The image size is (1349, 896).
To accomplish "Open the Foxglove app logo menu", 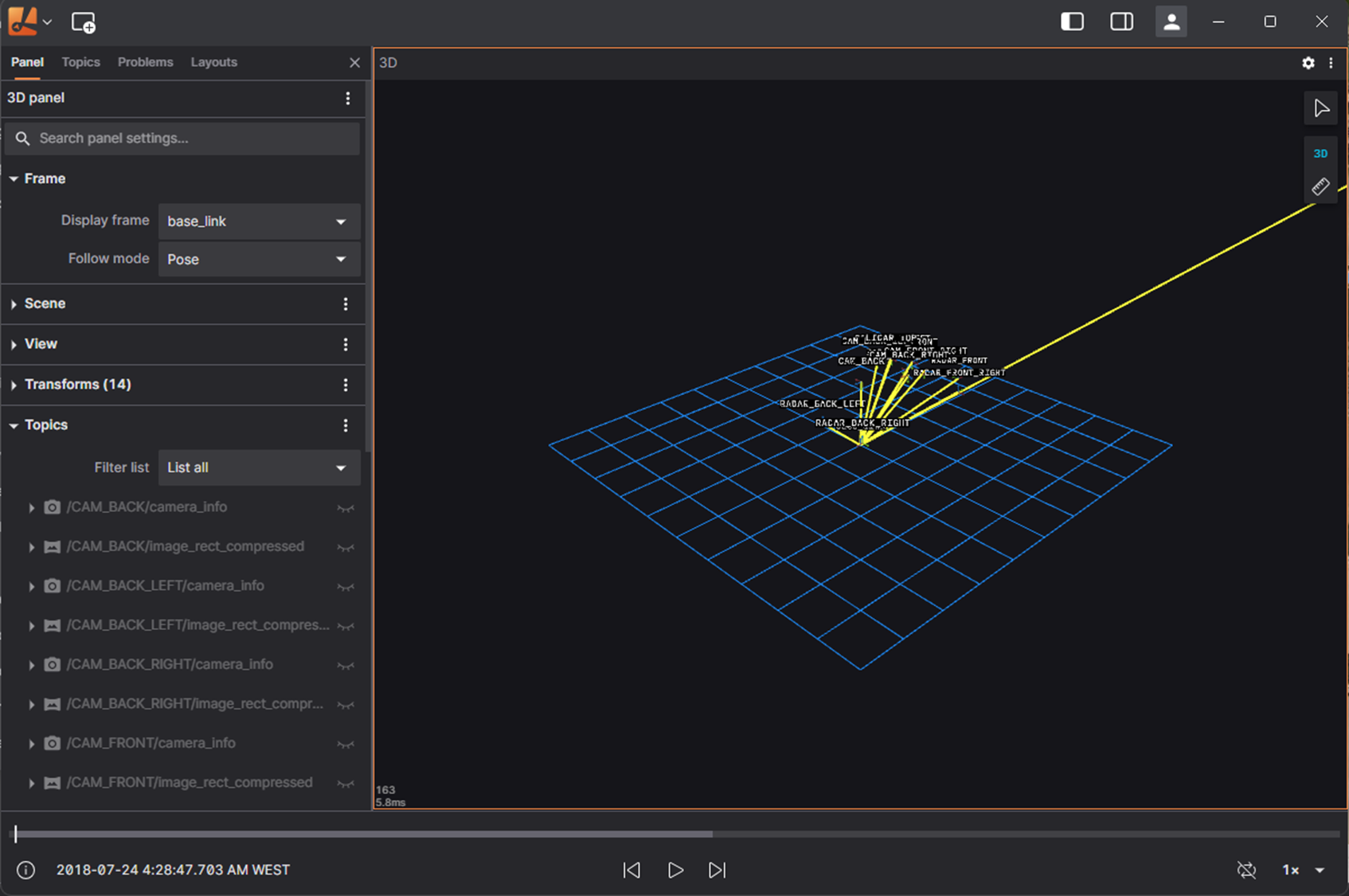I will click(23, 22).
